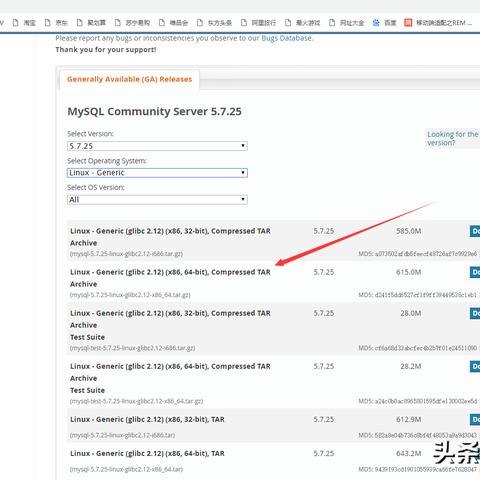
Task: Click the 615.0M file size
Action: coord(409,272)
